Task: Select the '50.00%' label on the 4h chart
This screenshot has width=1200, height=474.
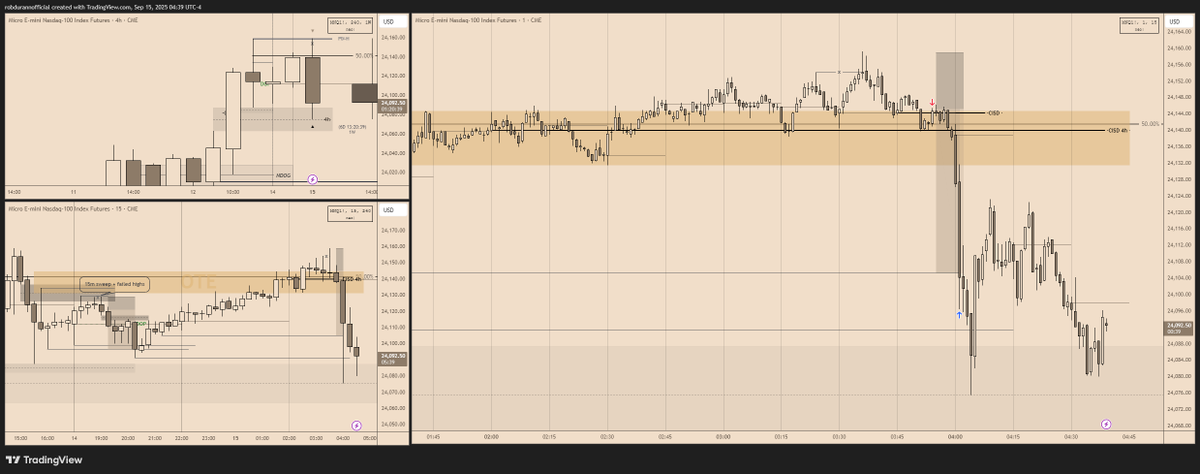Action: tap(364, 56)
